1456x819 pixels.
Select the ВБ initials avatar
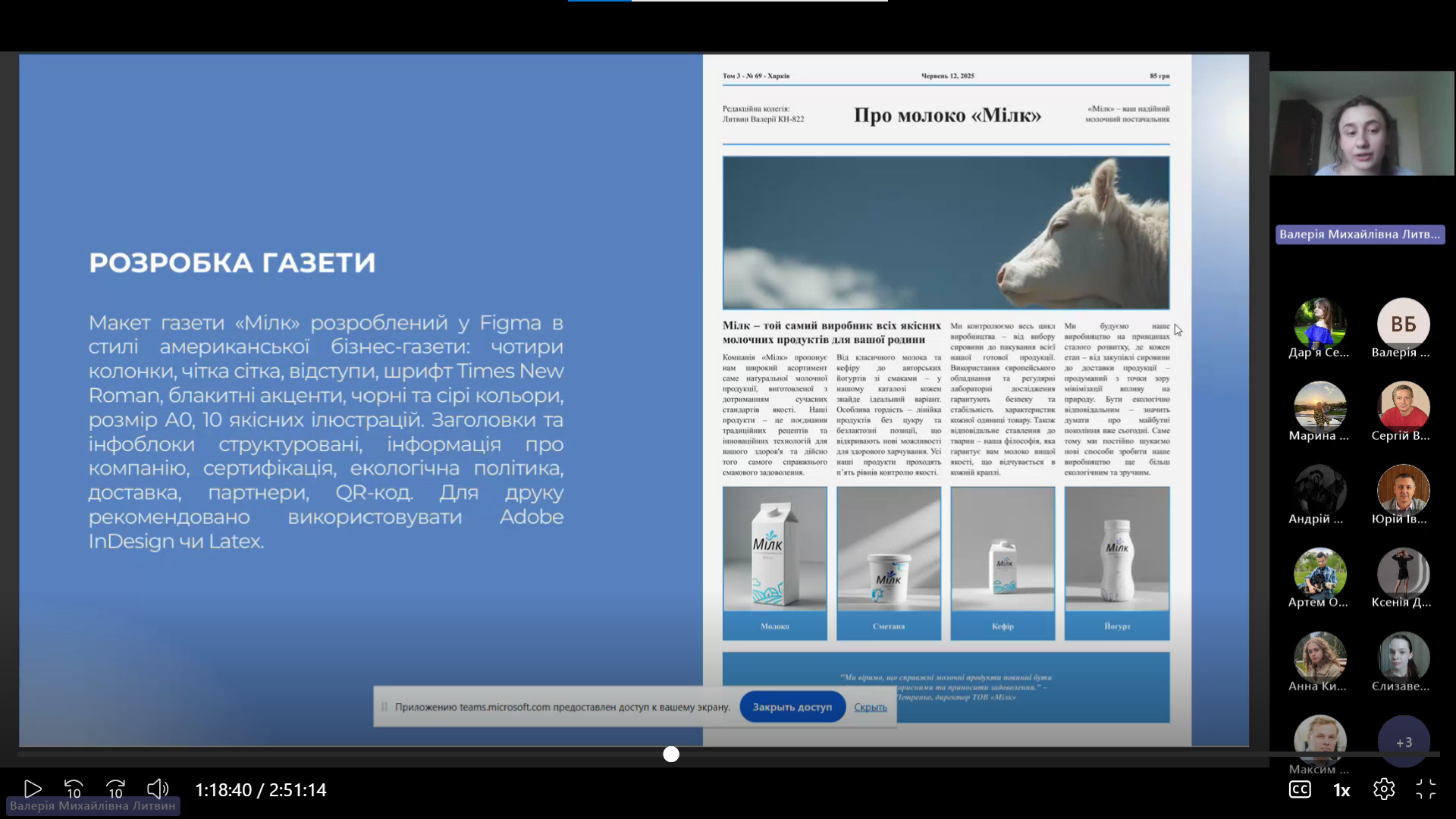pos(1404,324)
